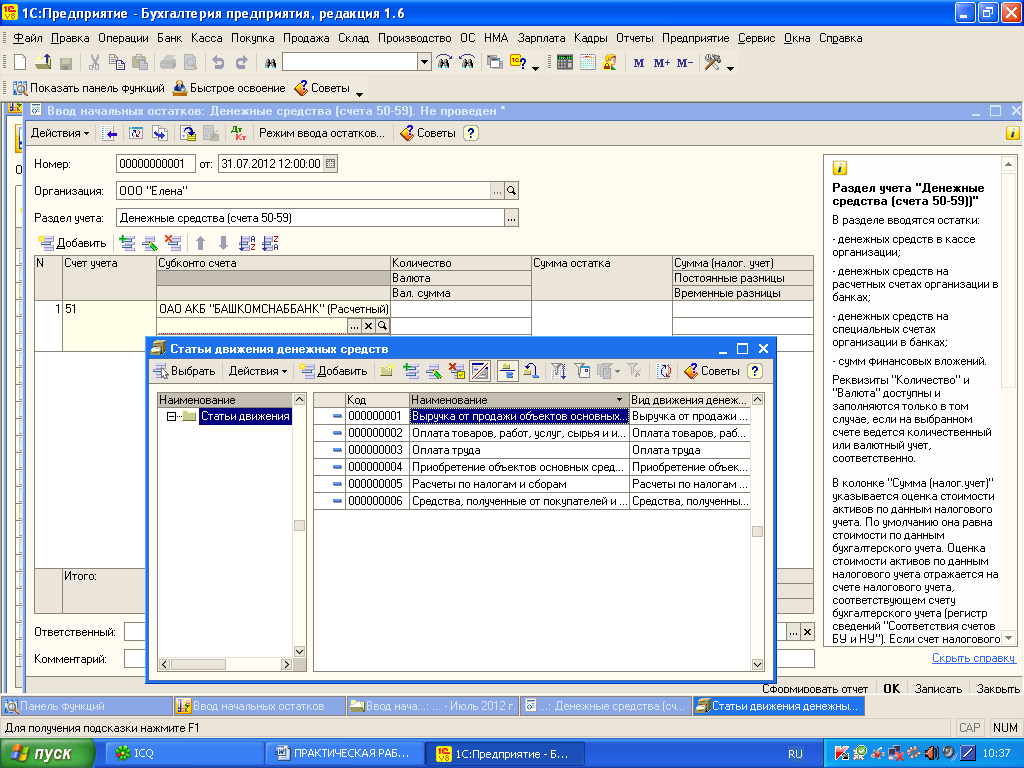Image resolution: width=1024 pixels, height=768 pixels.
Task: Click the RU language indicator in the taskbar
Action: pos(795,754)
